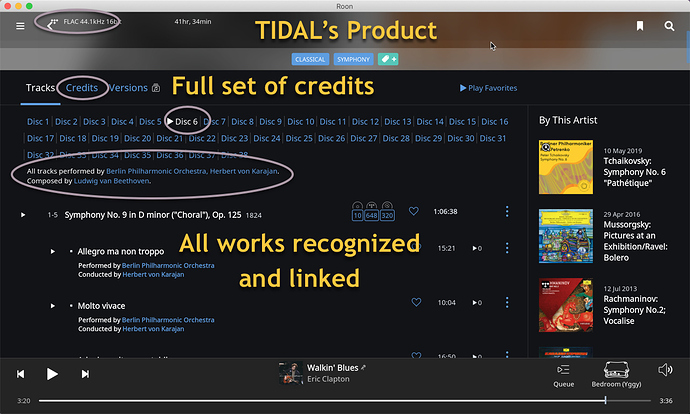
Task: Switch to the Tracks tab
Action: coord(40,88)
